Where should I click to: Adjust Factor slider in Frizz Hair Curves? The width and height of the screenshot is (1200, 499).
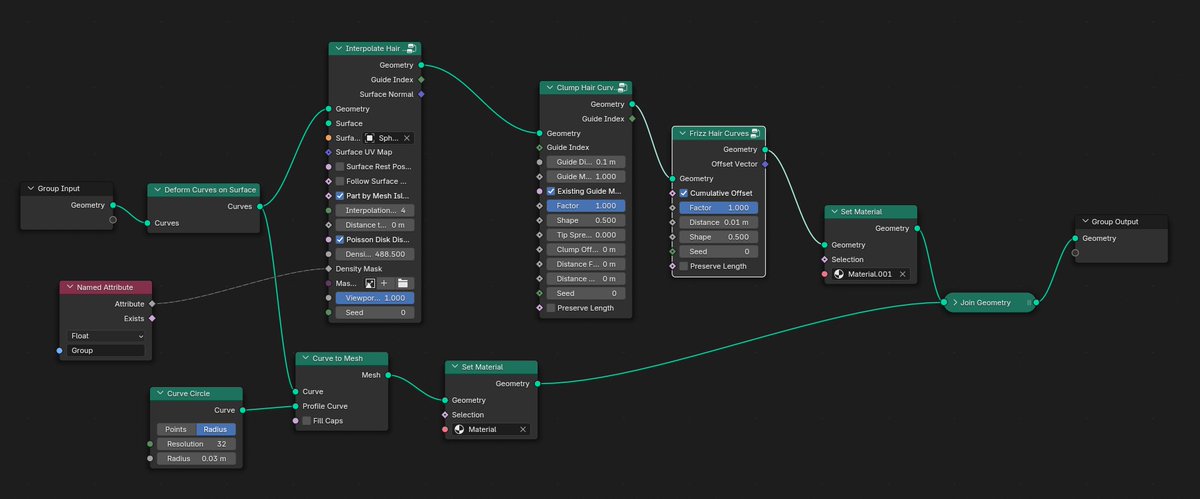(718, 208)
